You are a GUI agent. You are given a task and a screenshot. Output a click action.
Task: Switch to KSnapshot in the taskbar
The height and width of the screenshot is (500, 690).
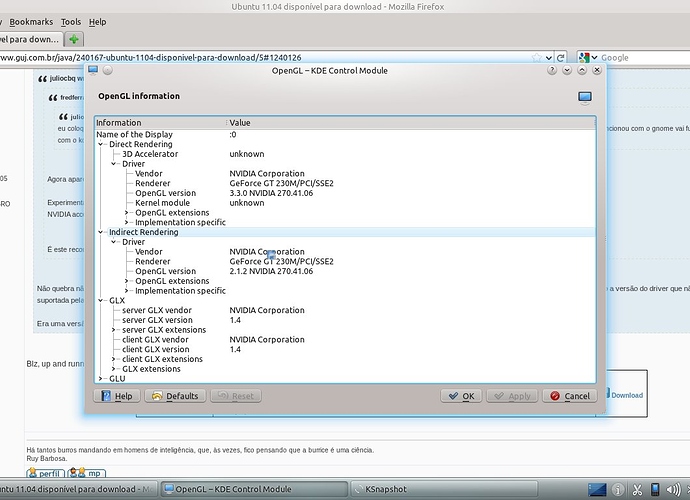coord(444,489)
